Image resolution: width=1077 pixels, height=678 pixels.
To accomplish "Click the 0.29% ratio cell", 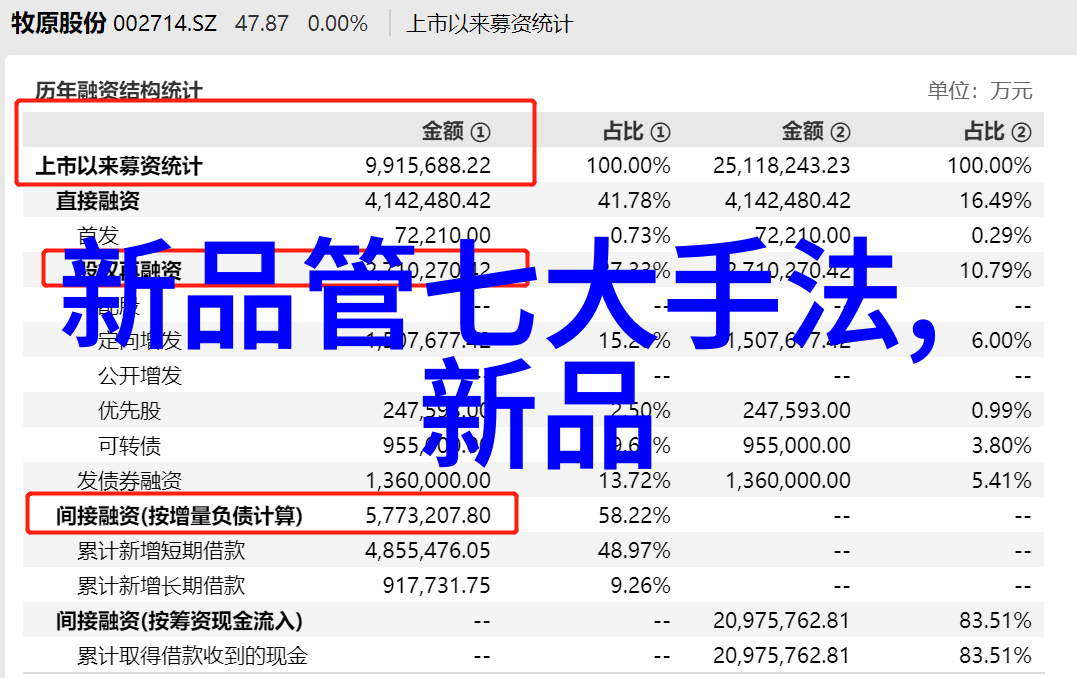I will point(1001,236).
